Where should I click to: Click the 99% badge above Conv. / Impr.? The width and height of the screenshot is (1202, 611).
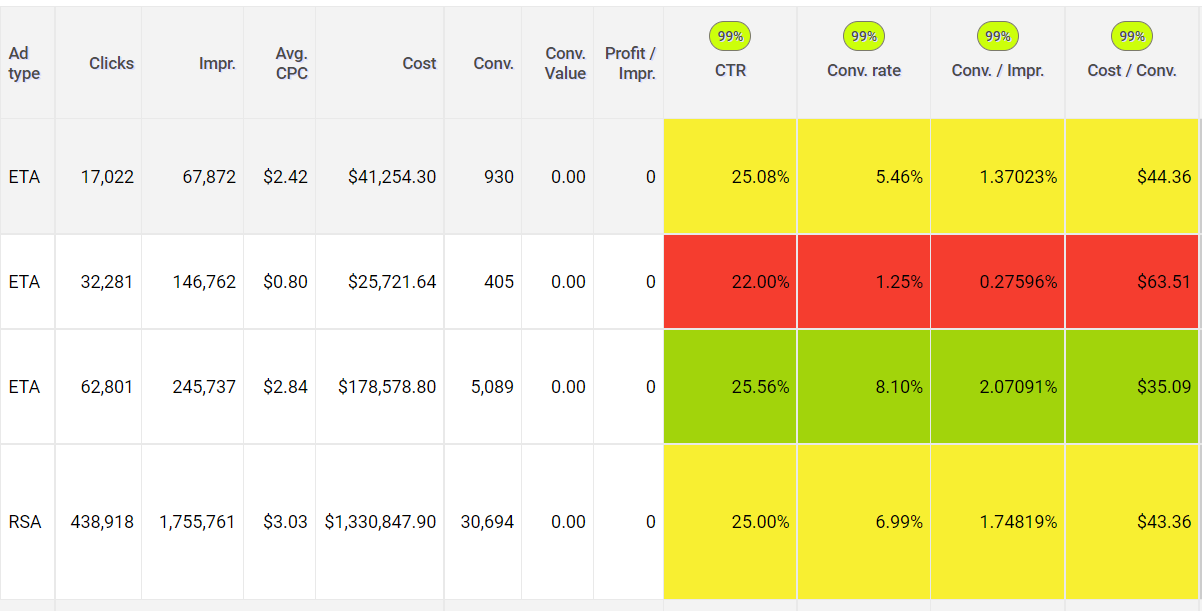(x=997, y=37)
